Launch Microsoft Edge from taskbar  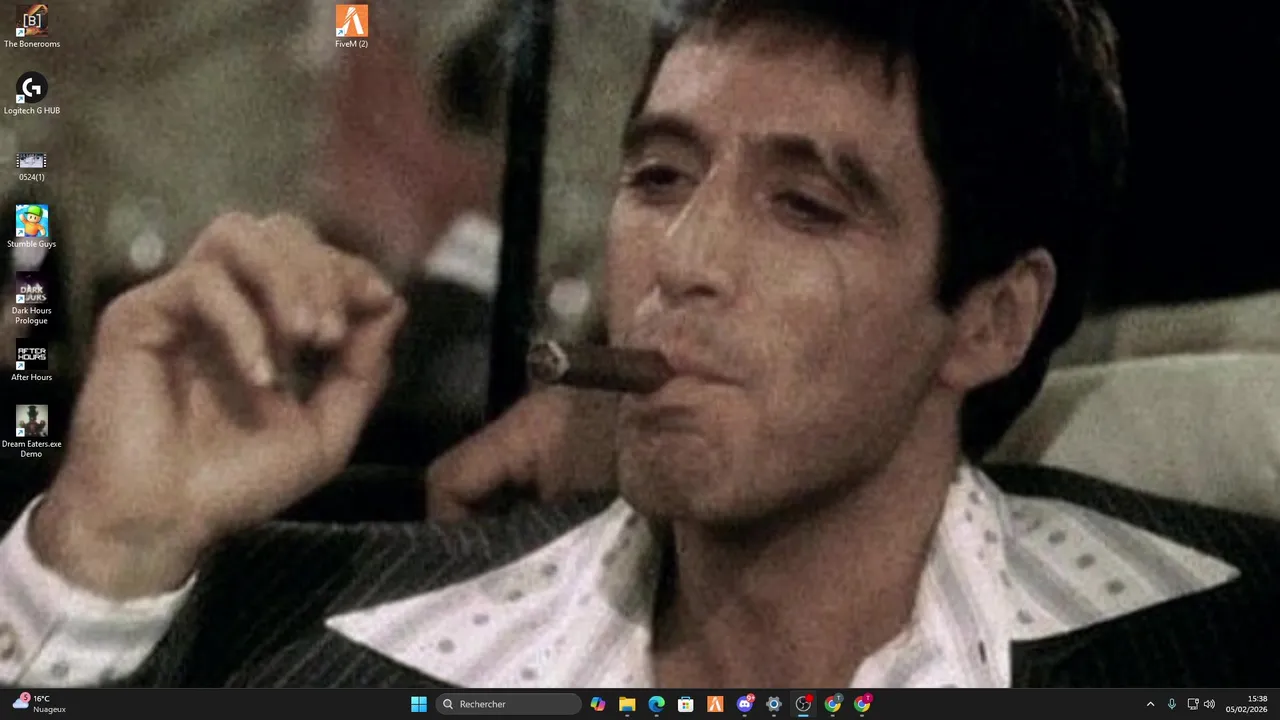click(x=656, y=704)
